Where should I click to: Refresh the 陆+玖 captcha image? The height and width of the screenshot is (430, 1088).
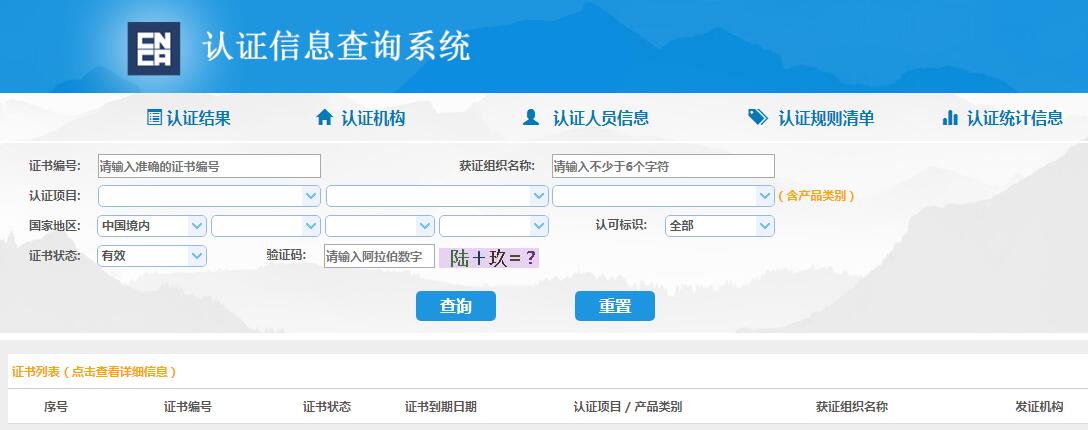[x=489, y=257]
